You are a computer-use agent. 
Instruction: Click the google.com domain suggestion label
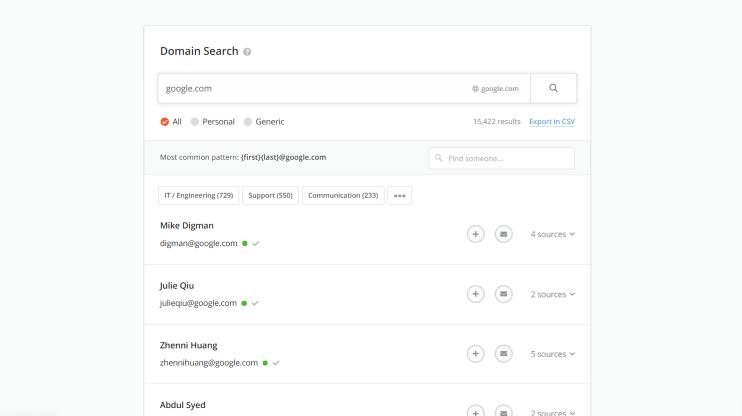tap(500, 89)
